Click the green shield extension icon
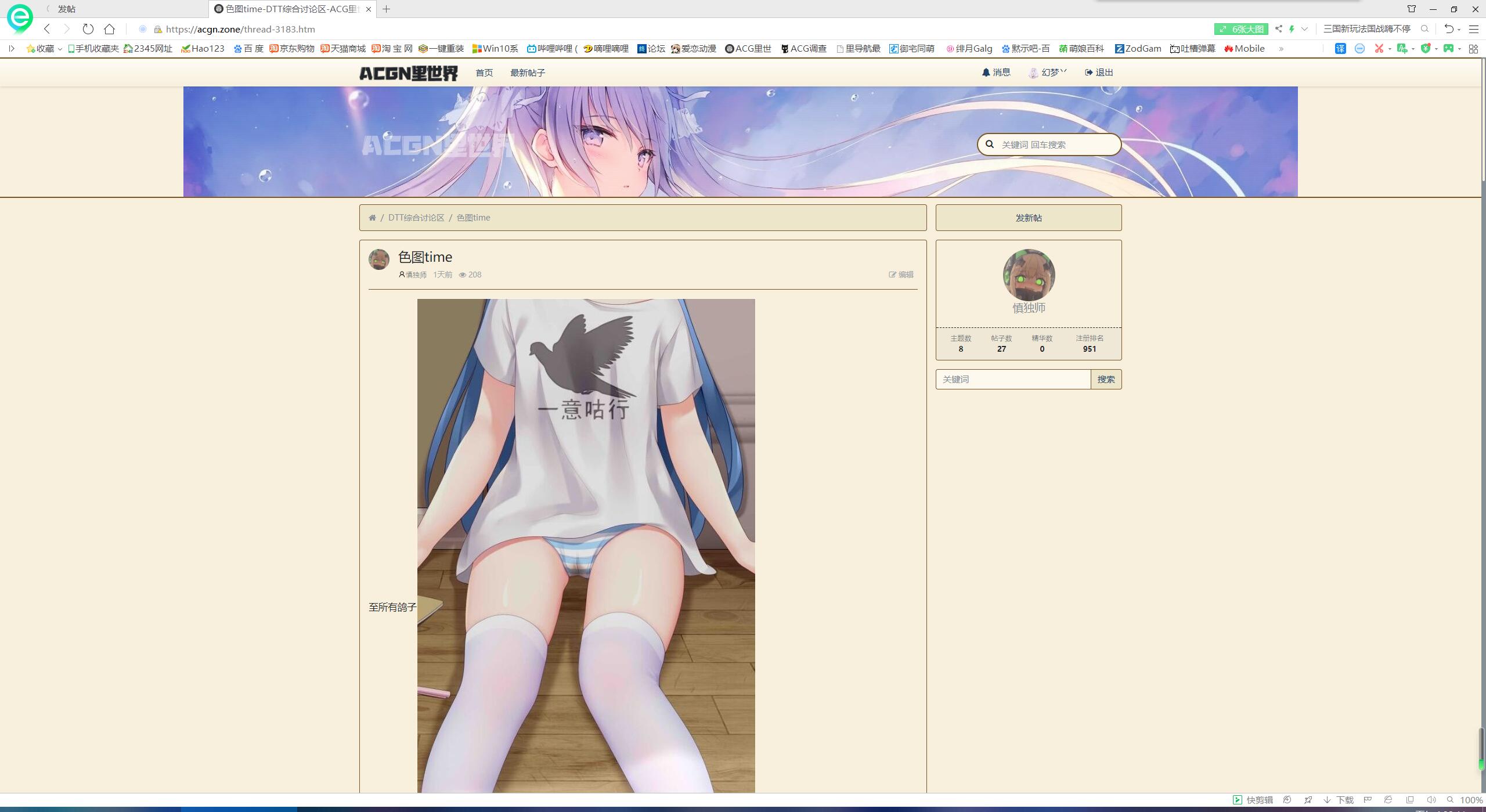This screenshot has width=1486, height=812. (1425, 49)
